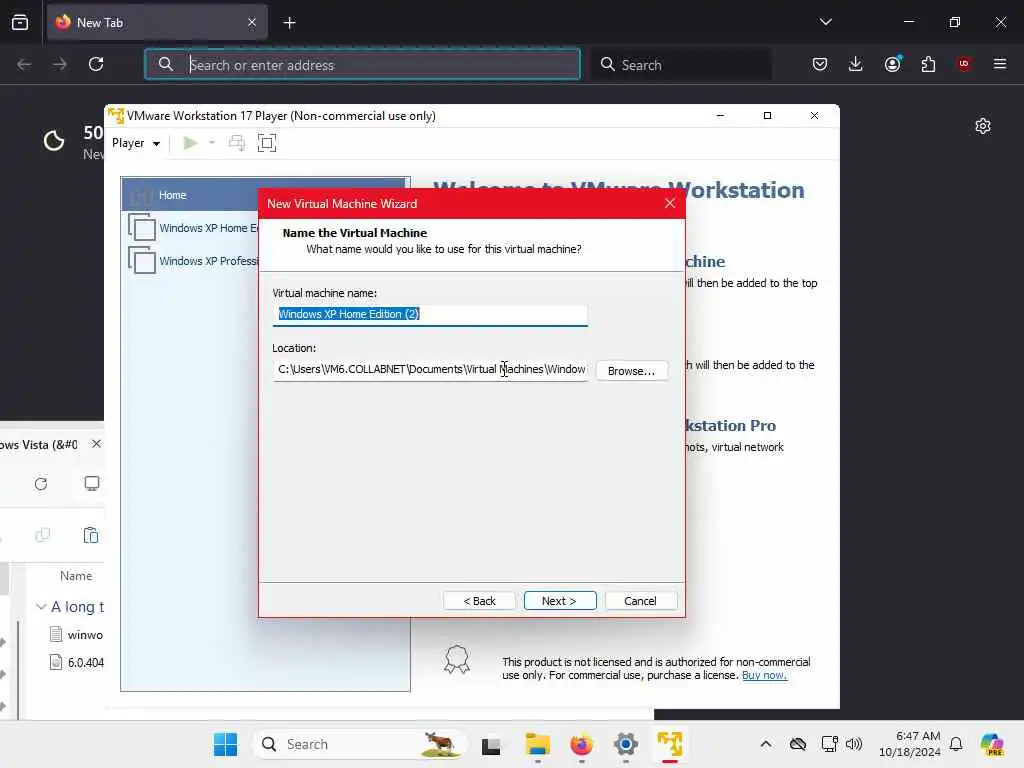Screen dimensions: 1024x768
Task: Select Windows XP Home Edition VM entry
Action: tap(195, 228)
